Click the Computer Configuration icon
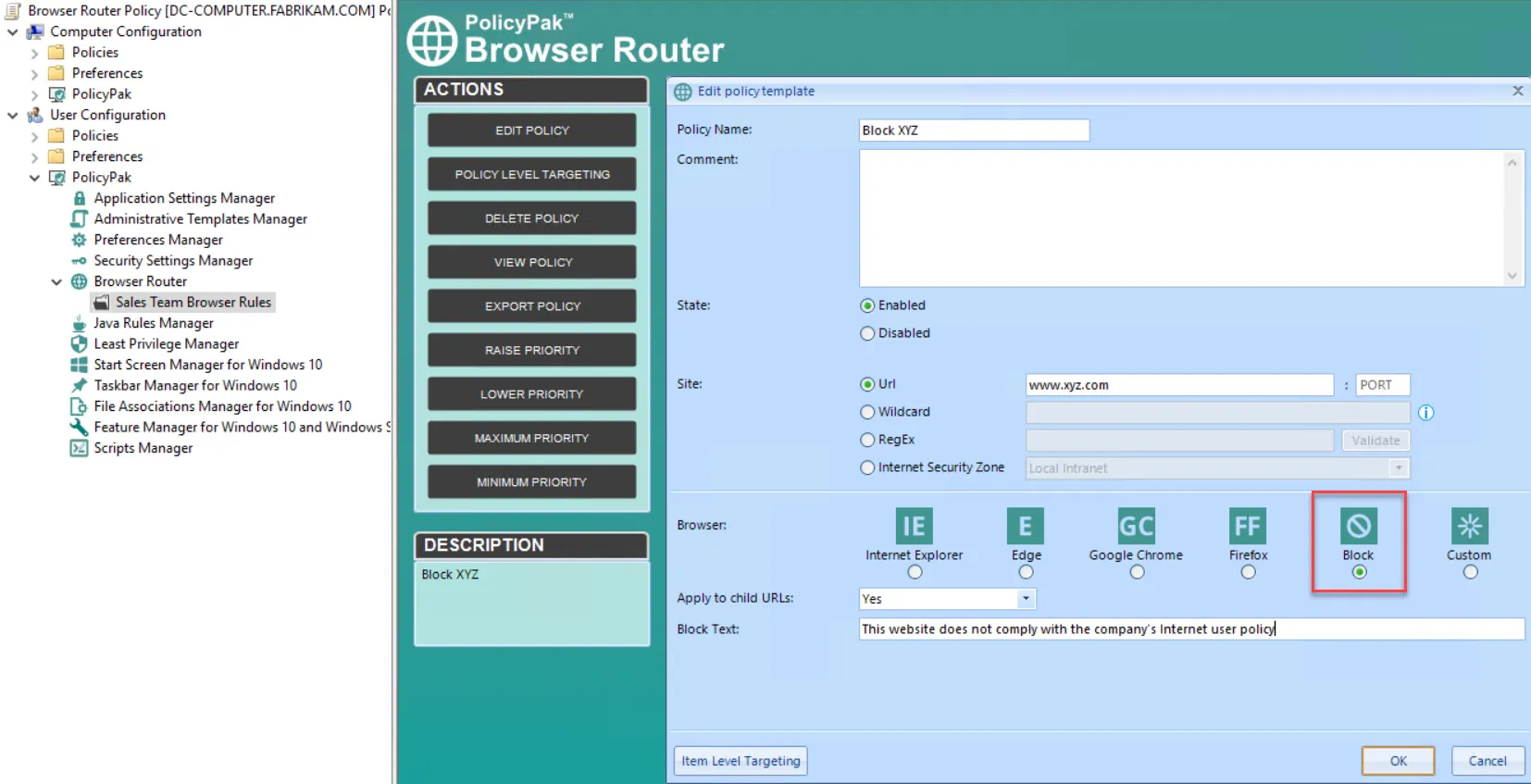The height and width of the screenshot is (784, 1531). coord(35,31)
